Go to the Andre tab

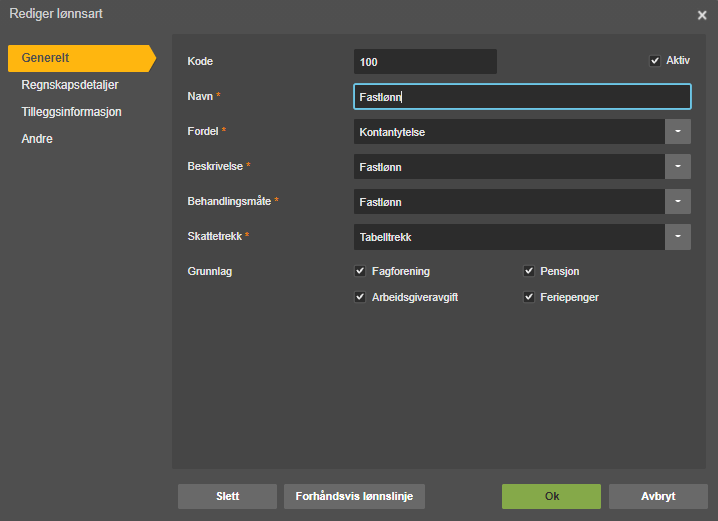point(37,139)
